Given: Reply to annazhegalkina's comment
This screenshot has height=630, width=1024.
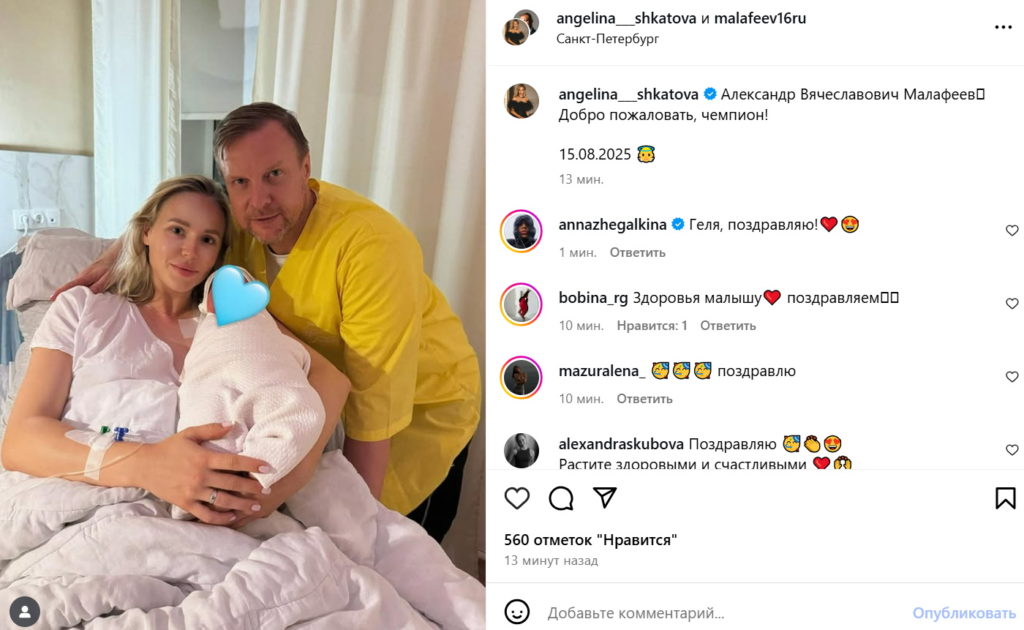Looking at the screenshot, I should tap(637, 252).
